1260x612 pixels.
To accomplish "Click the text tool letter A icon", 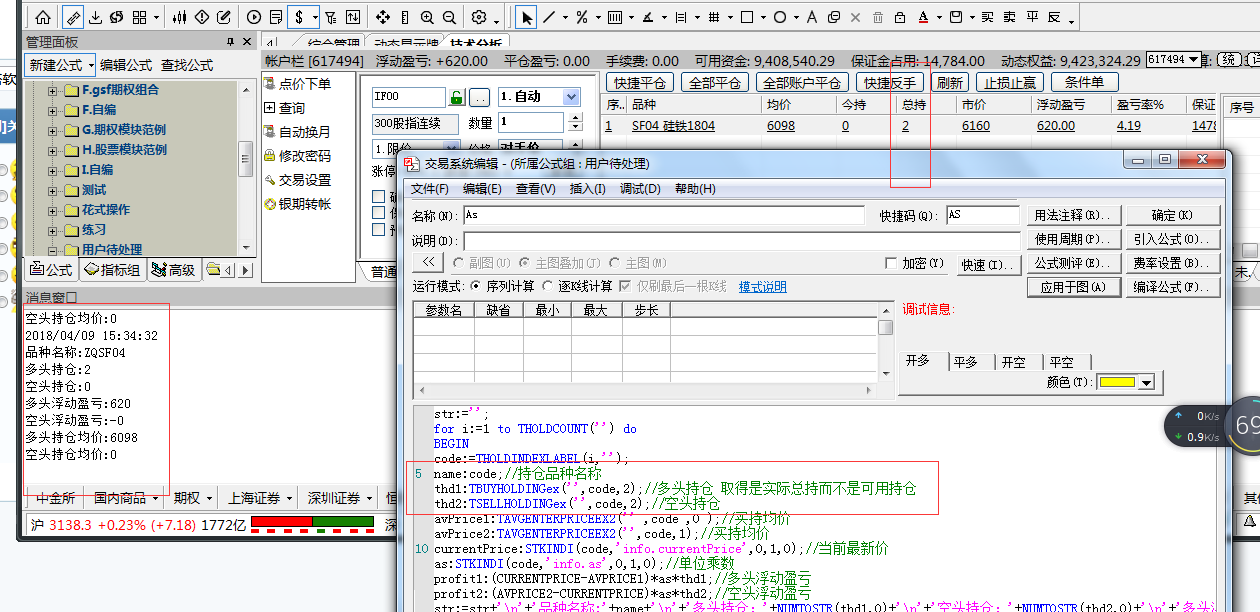I will tap(810, 17).
